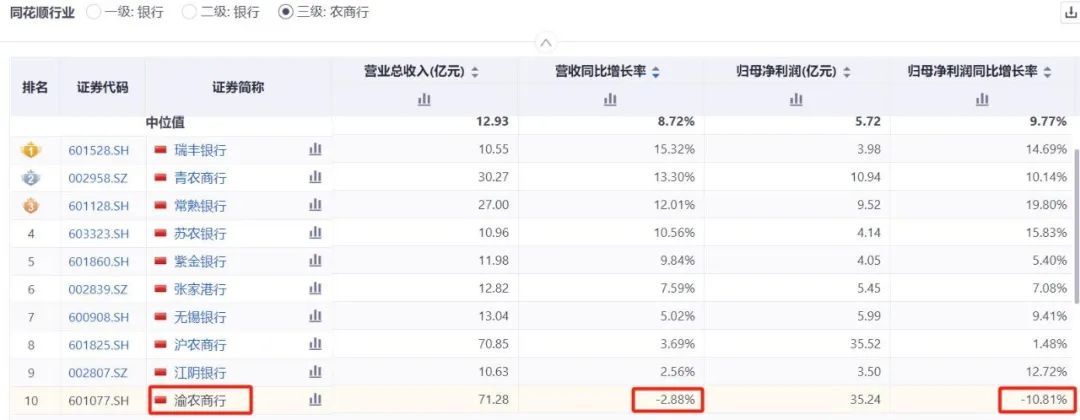Open 瑞丰银行 stock name link

[x=200, y=150]
